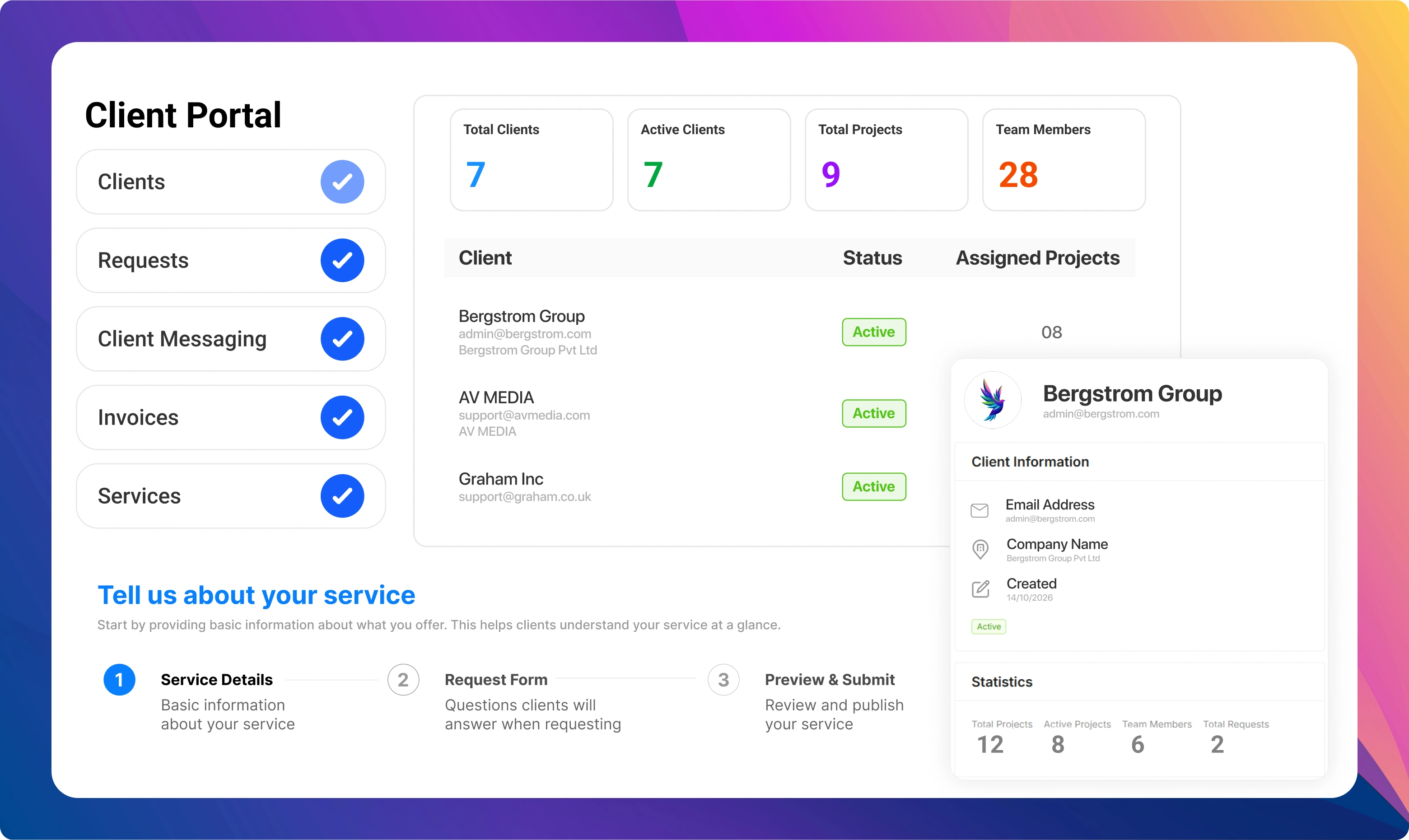Screen dimensions: 1409x840
Task: Toggle the Invoices checkmark circle
Action: (342, 418)
